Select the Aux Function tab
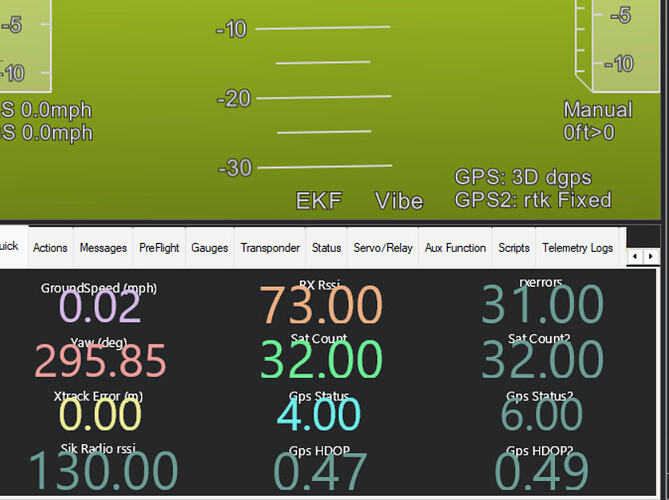 [455, 248]
